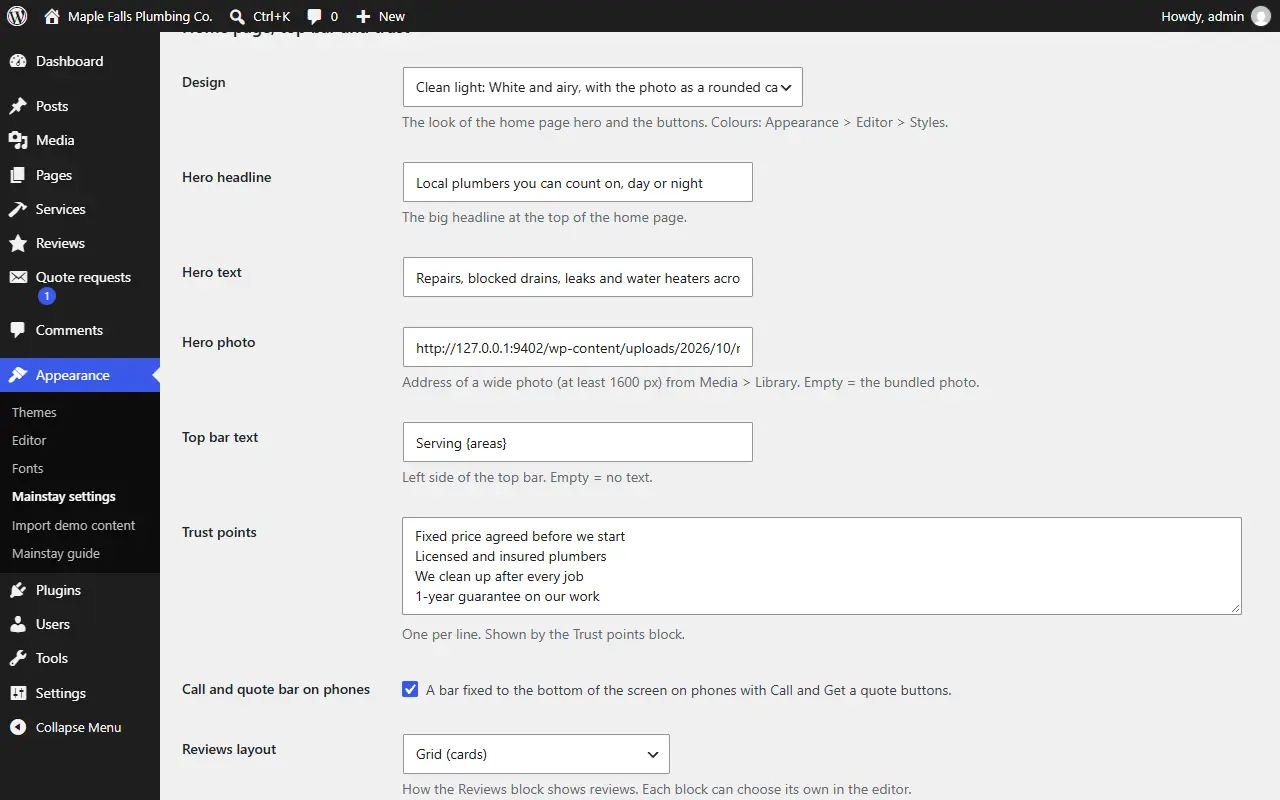Click the Ctrl+K search shortcut label
Viewport: 1280px width, 800px height.
(272, 16)
